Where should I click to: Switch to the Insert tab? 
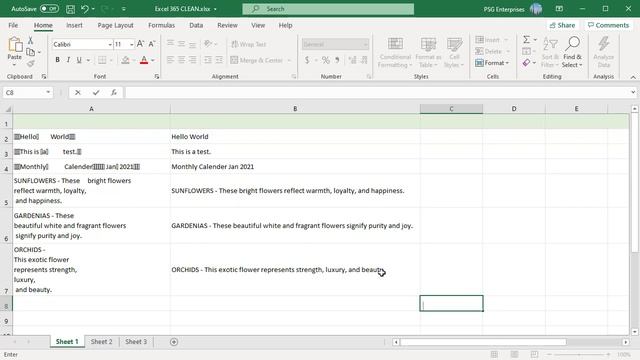point(74,25)
